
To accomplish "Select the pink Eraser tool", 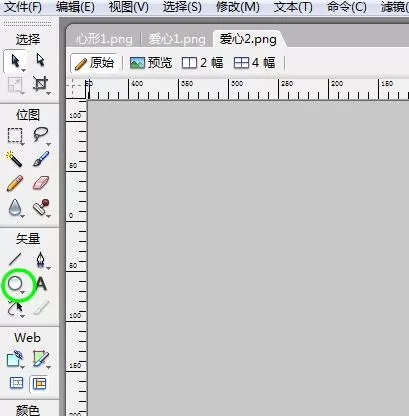I will (41, 183).
